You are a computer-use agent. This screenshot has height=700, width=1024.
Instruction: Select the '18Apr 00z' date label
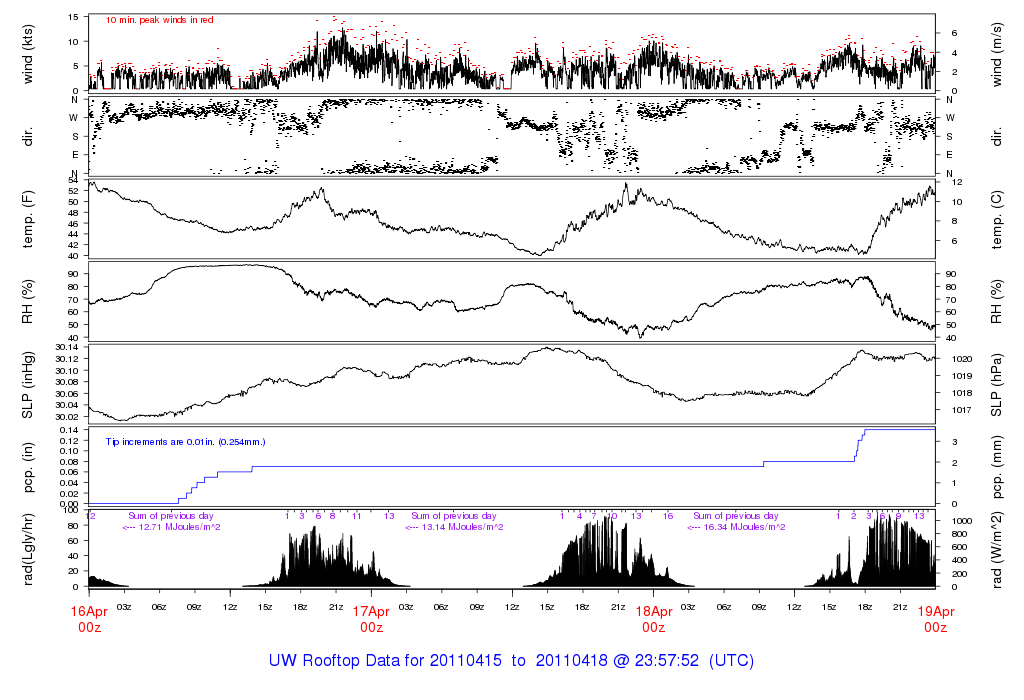[654, 620]
